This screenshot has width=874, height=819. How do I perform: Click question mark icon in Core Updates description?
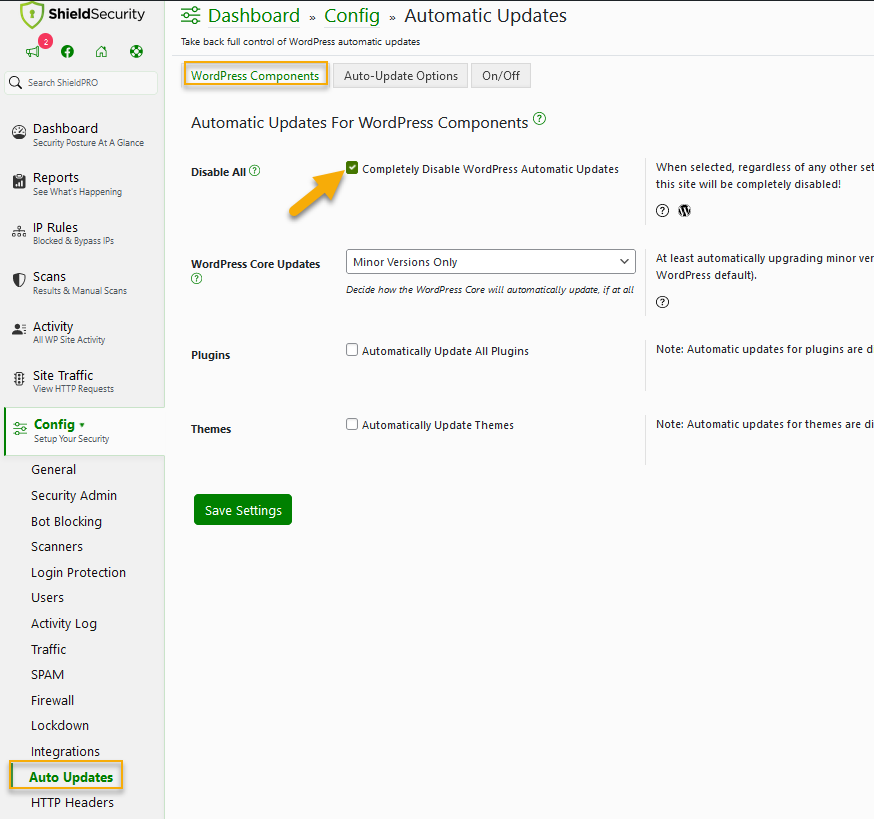pos(662,302)
